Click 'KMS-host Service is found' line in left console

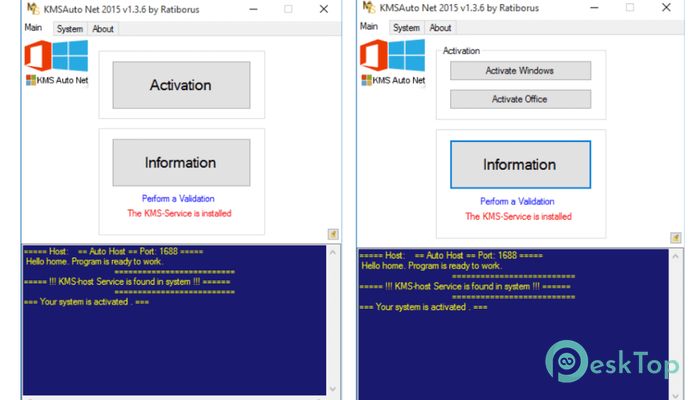127,282
